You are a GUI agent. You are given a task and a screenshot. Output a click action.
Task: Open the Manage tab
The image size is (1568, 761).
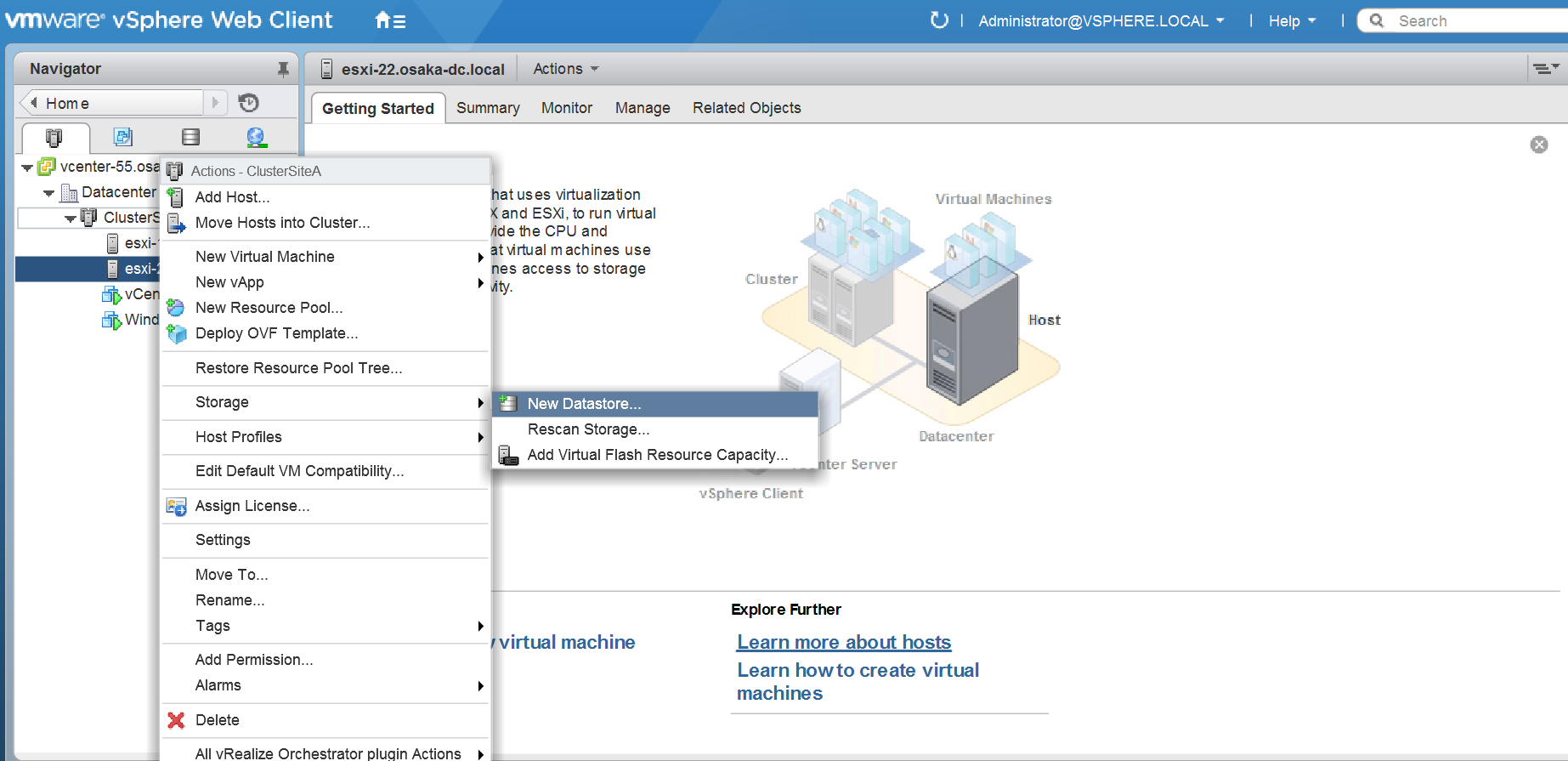(642, 108)
